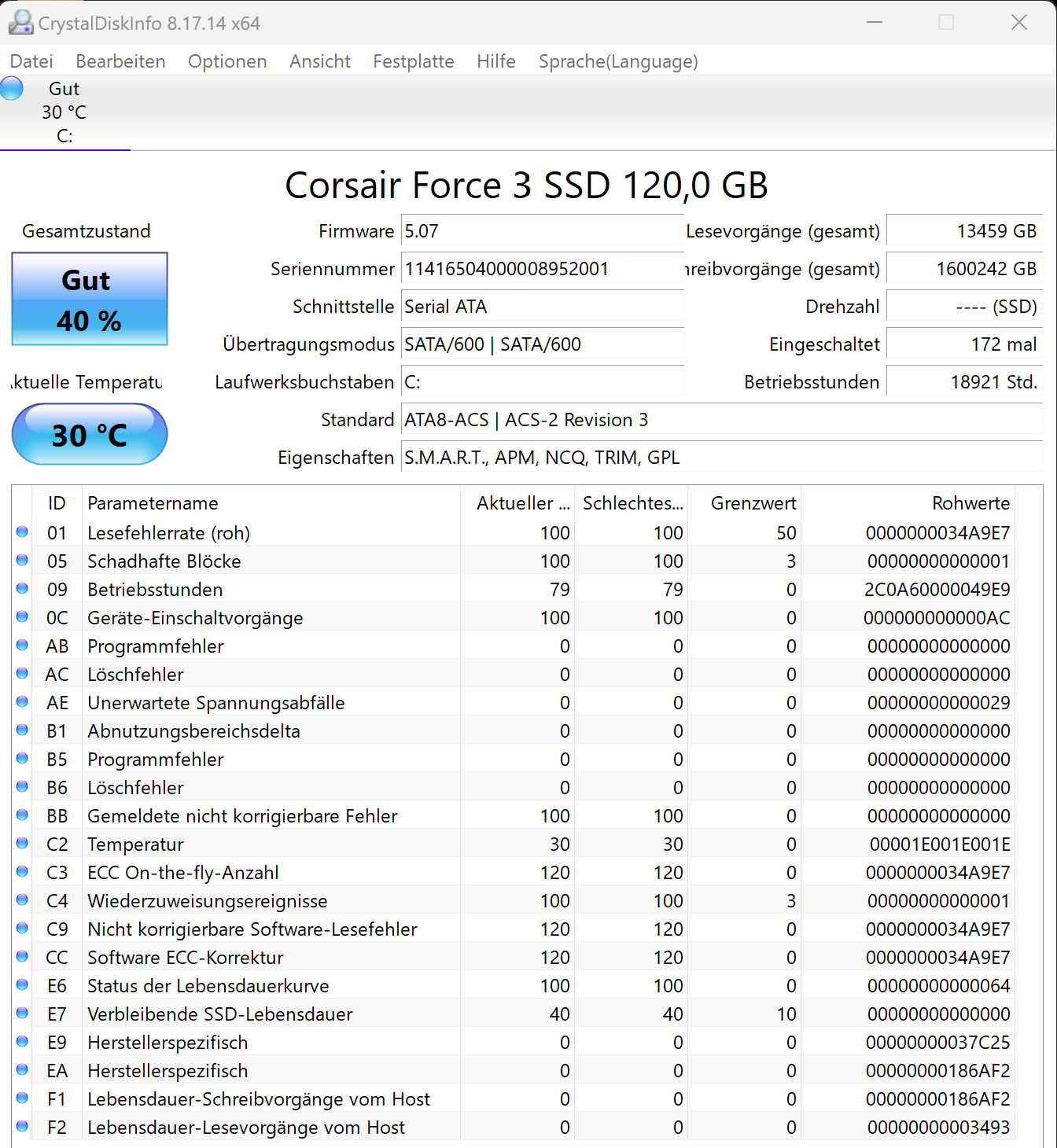Click status orb of Geräte-Einschaltvorgänge row
1057x1148 pixels.
(22, 616)
